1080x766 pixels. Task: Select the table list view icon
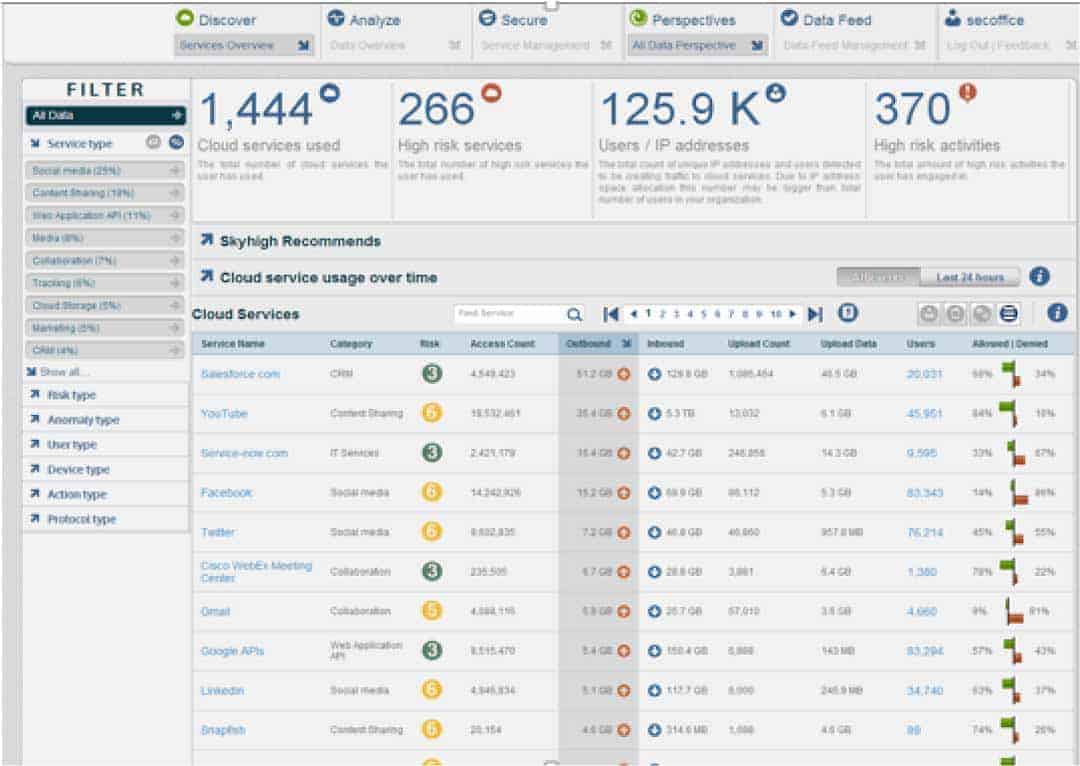pyautogui.click(x=1008, y=314)
